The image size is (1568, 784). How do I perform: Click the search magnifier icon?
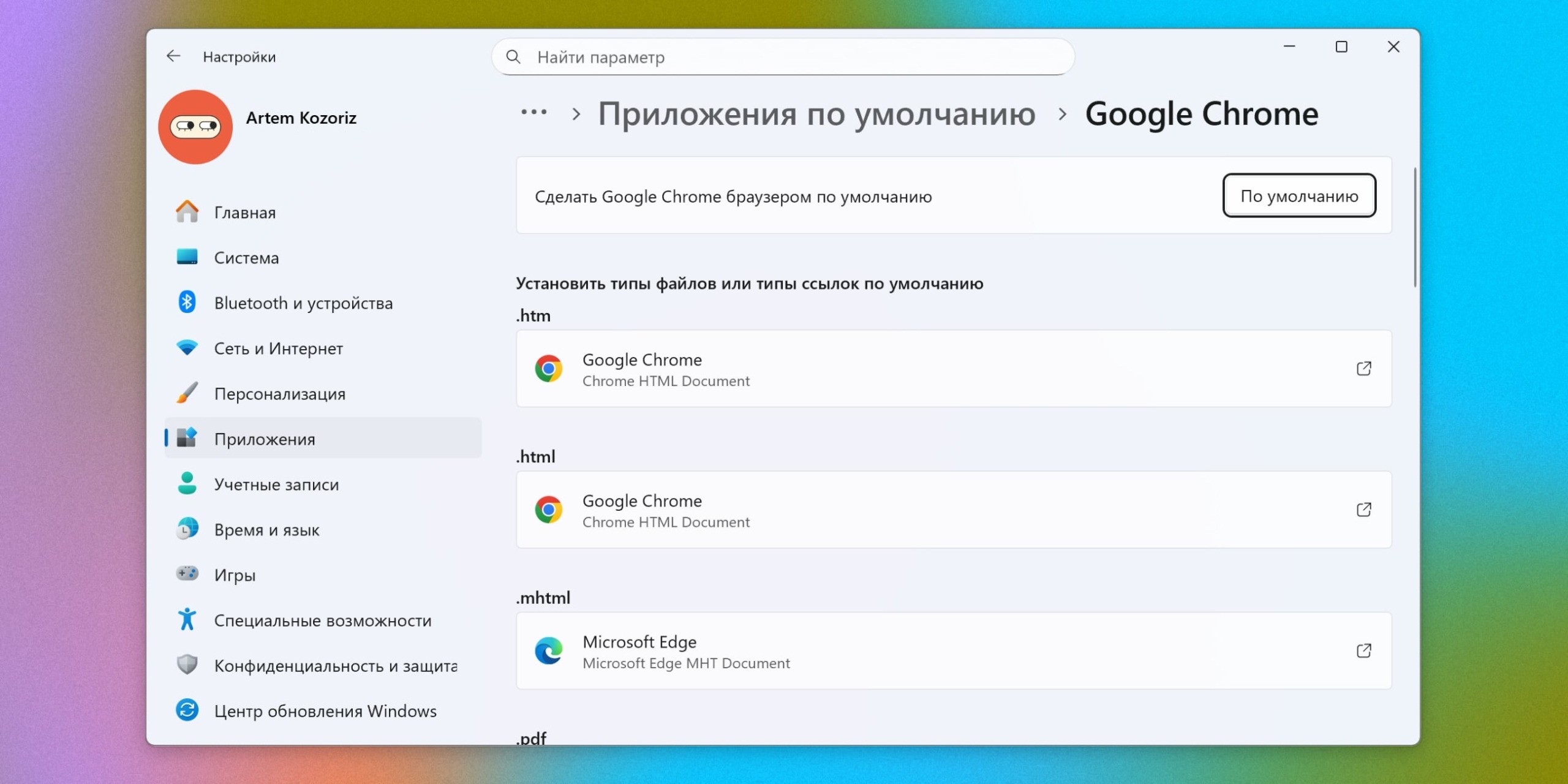[x=513, y=56]
